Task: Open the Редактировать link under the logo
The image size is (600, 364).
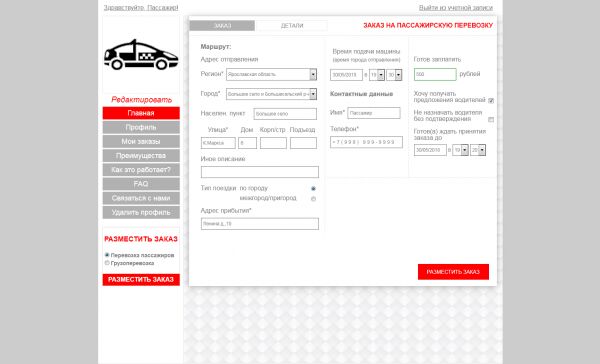Action: tap(141, 100)
